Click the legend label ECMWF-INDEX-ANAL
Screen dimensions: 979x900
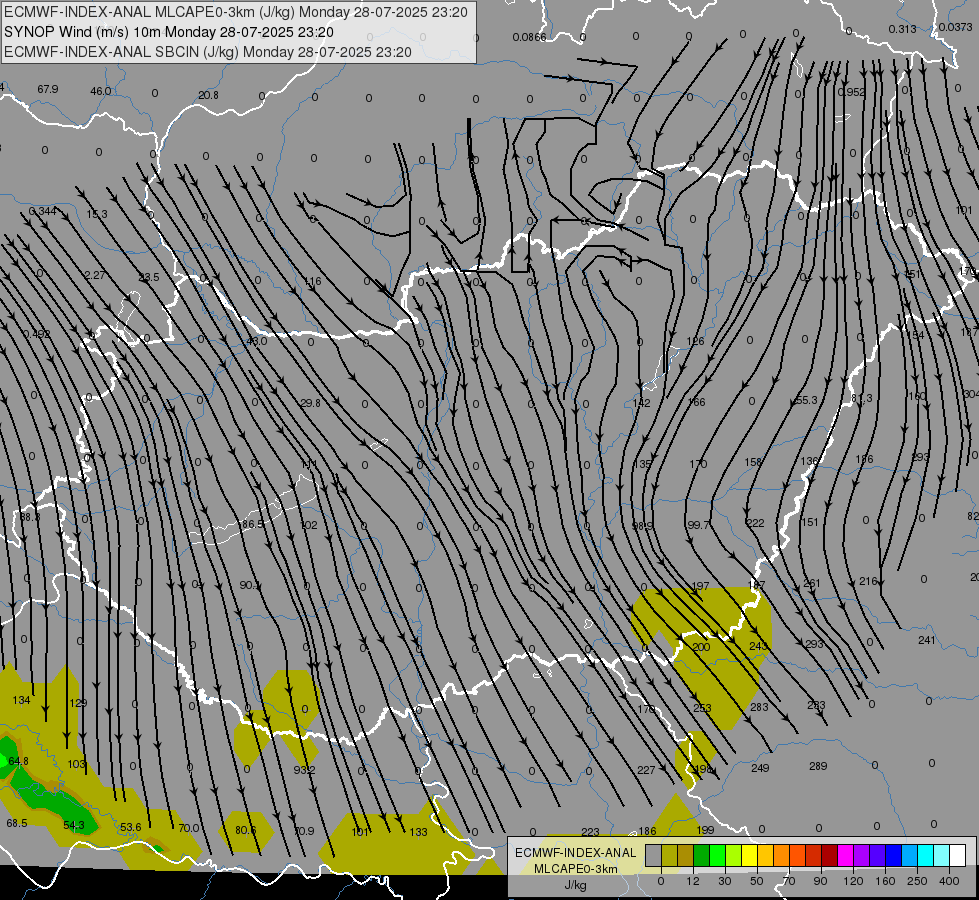pyautogui.click(x=575, y=853)
